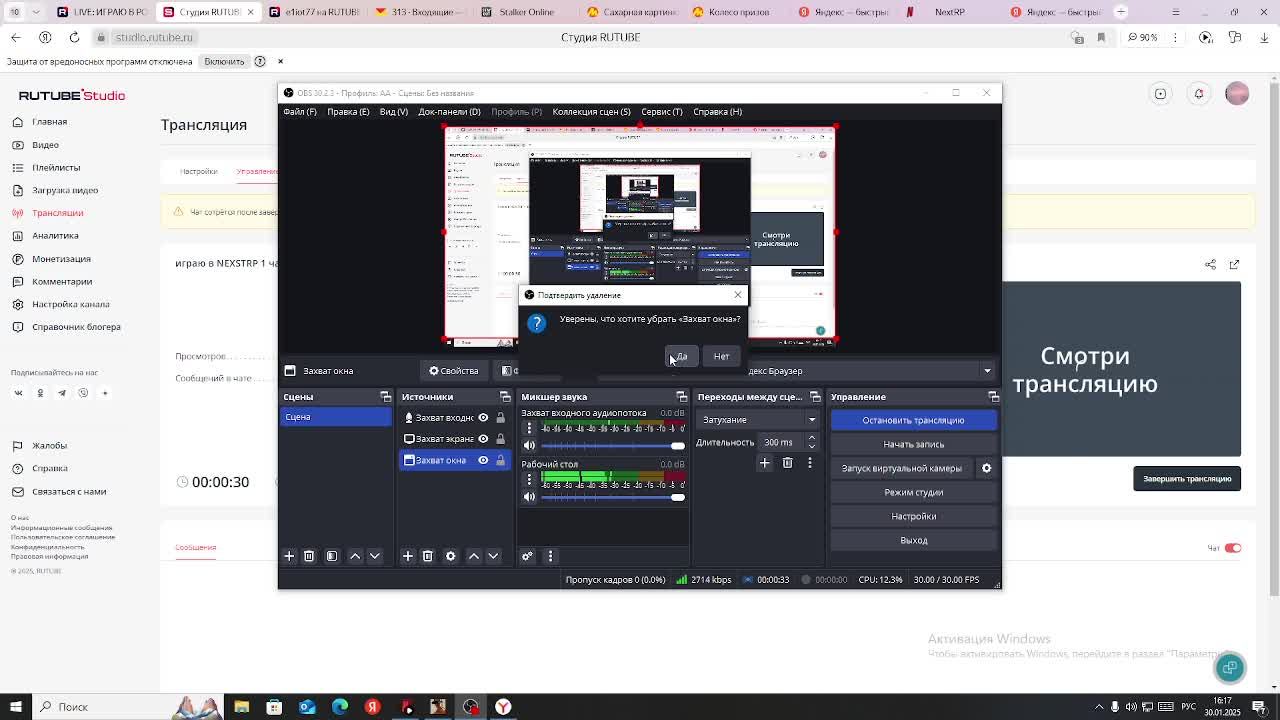Open Свойства for selected source
Image resolution: width=1280 pixels, height=720 pixels.
pos(454,371)
